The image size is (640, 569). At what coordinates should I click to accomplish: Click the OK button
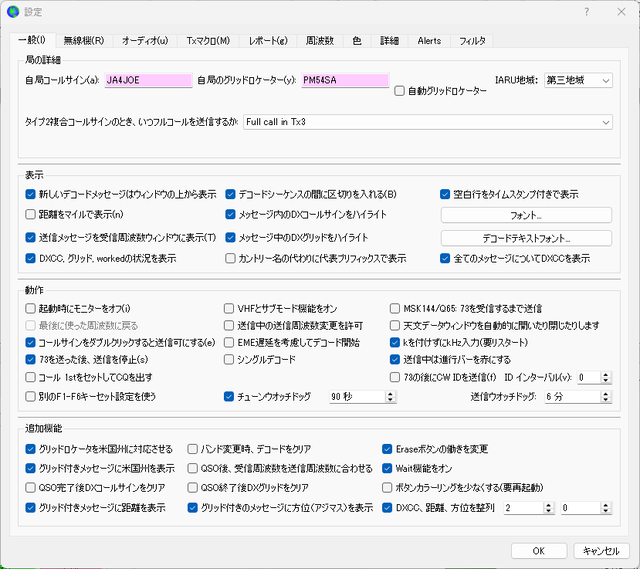pyautogui.click(x=539, y=551)
